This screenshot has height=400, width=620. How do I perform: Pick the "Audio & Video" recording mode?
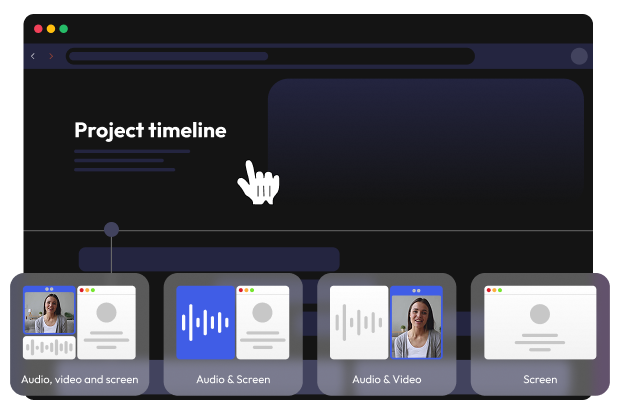click(x=386, y=379)
